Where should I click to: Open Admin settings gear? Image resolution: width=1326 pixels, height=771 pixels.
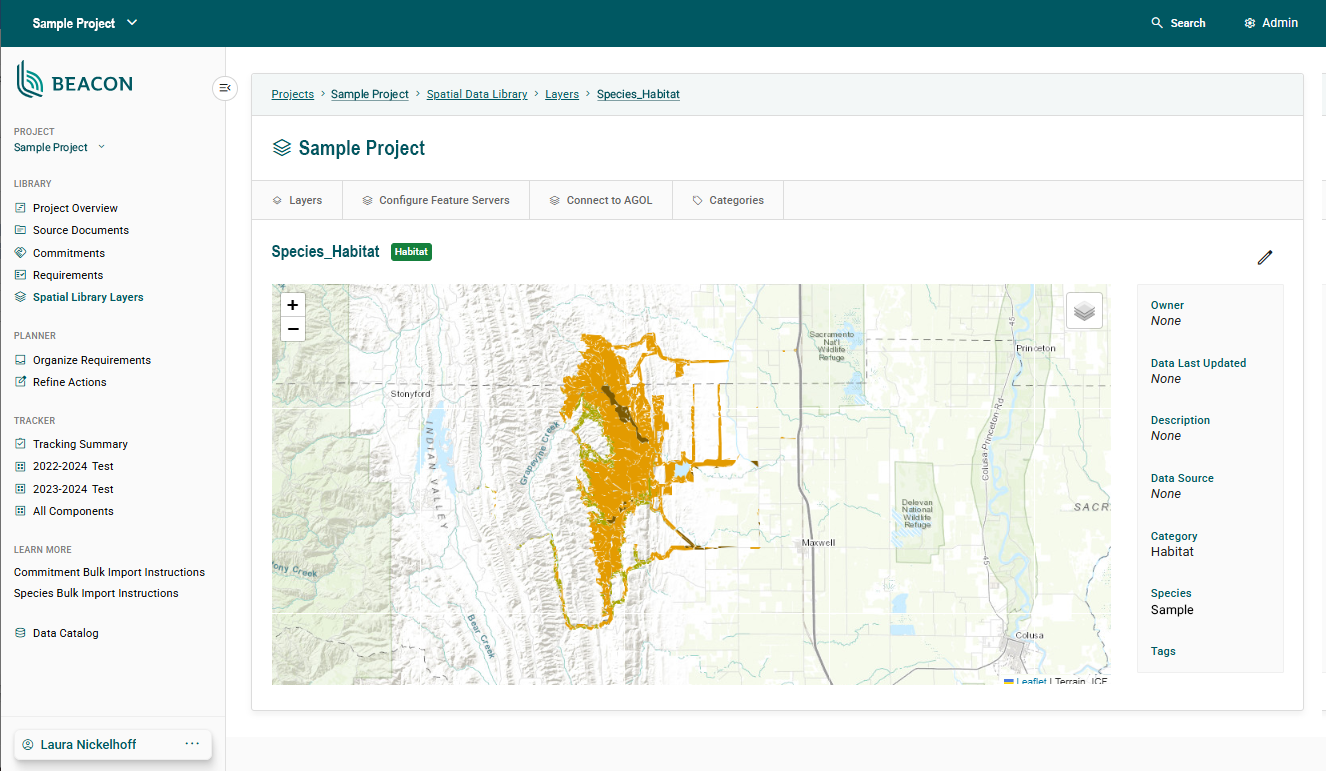pos(1249,23)
